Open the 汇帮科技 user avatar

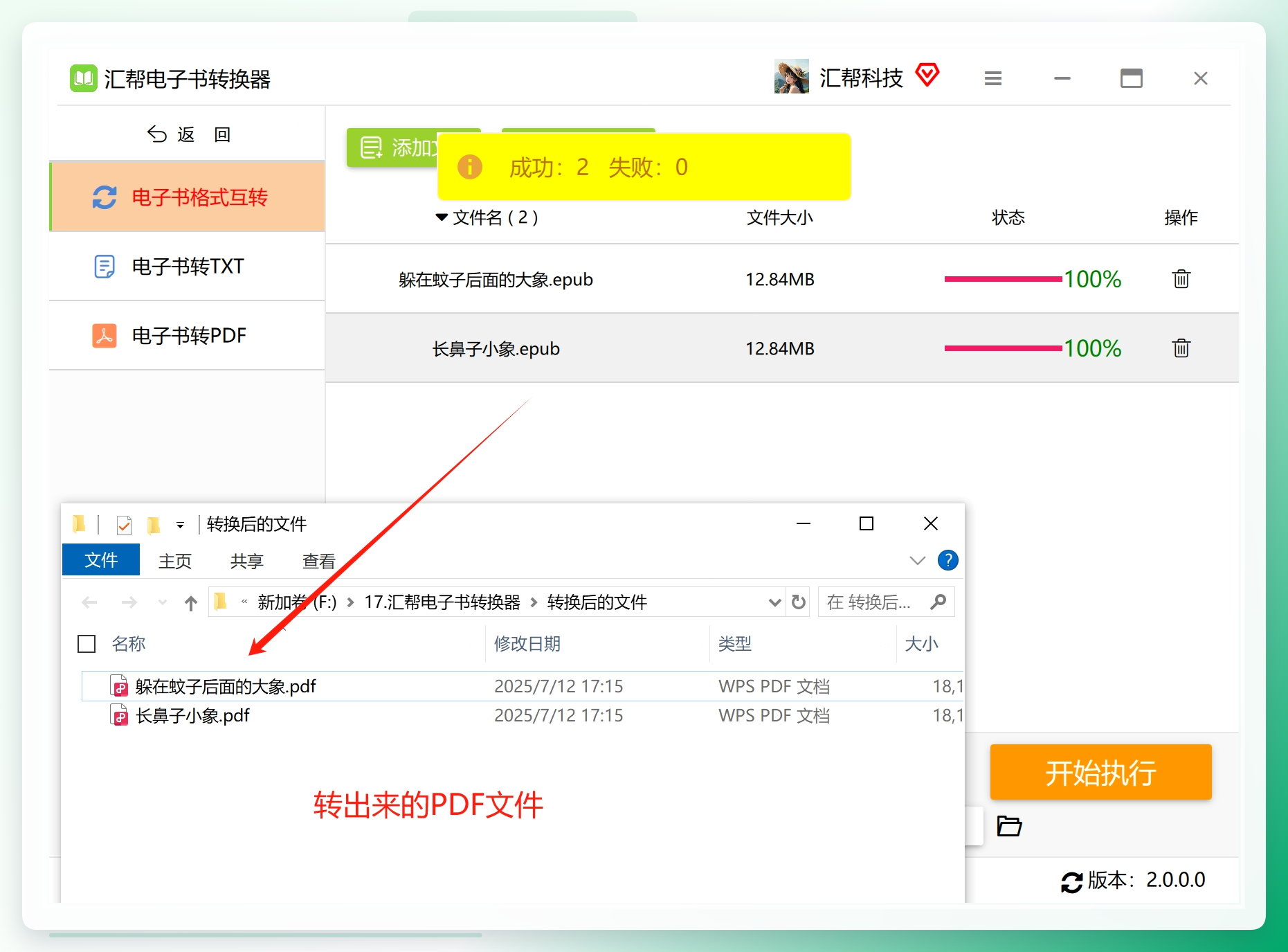point(792,76)
